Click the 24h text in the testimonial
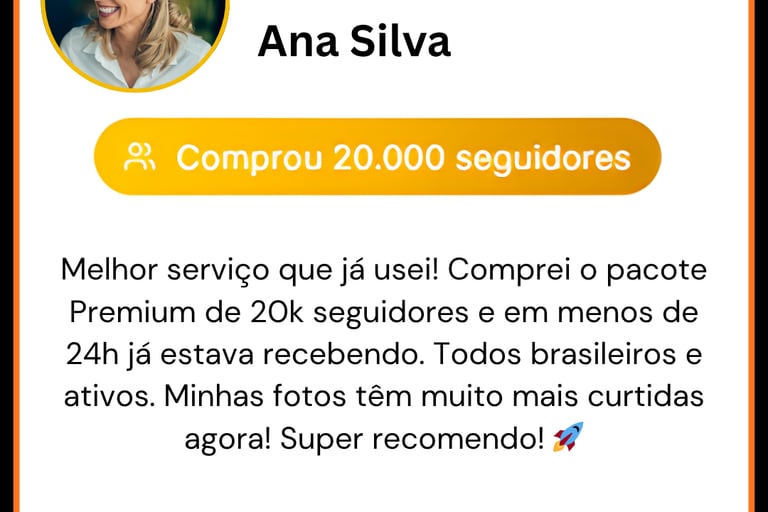Screen dimensions: 768x512 click(92, 354)
